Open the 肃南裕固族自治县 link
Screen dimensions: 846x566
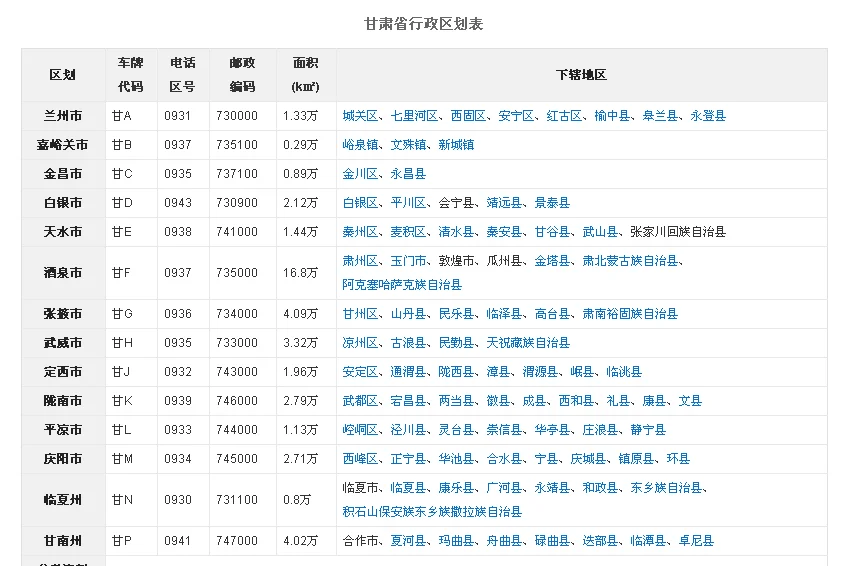tap(631, 315)
